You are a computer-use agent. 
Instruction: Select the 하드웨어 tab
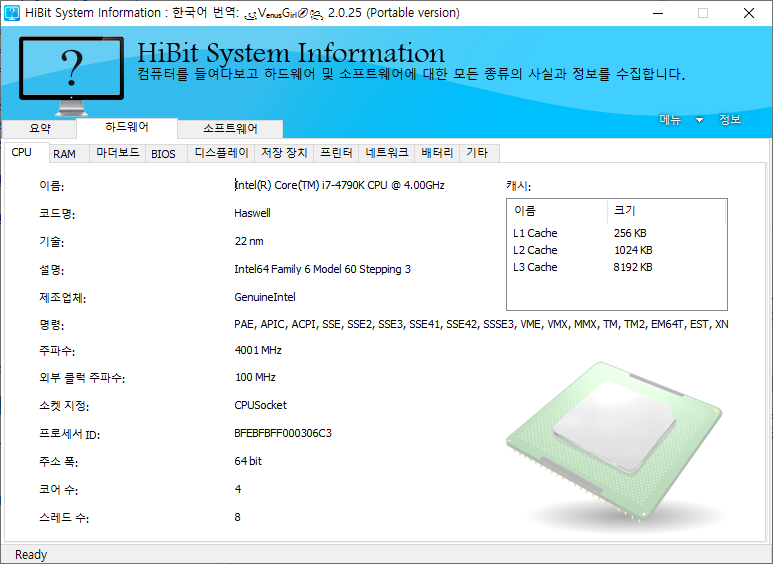click(127, 127)
